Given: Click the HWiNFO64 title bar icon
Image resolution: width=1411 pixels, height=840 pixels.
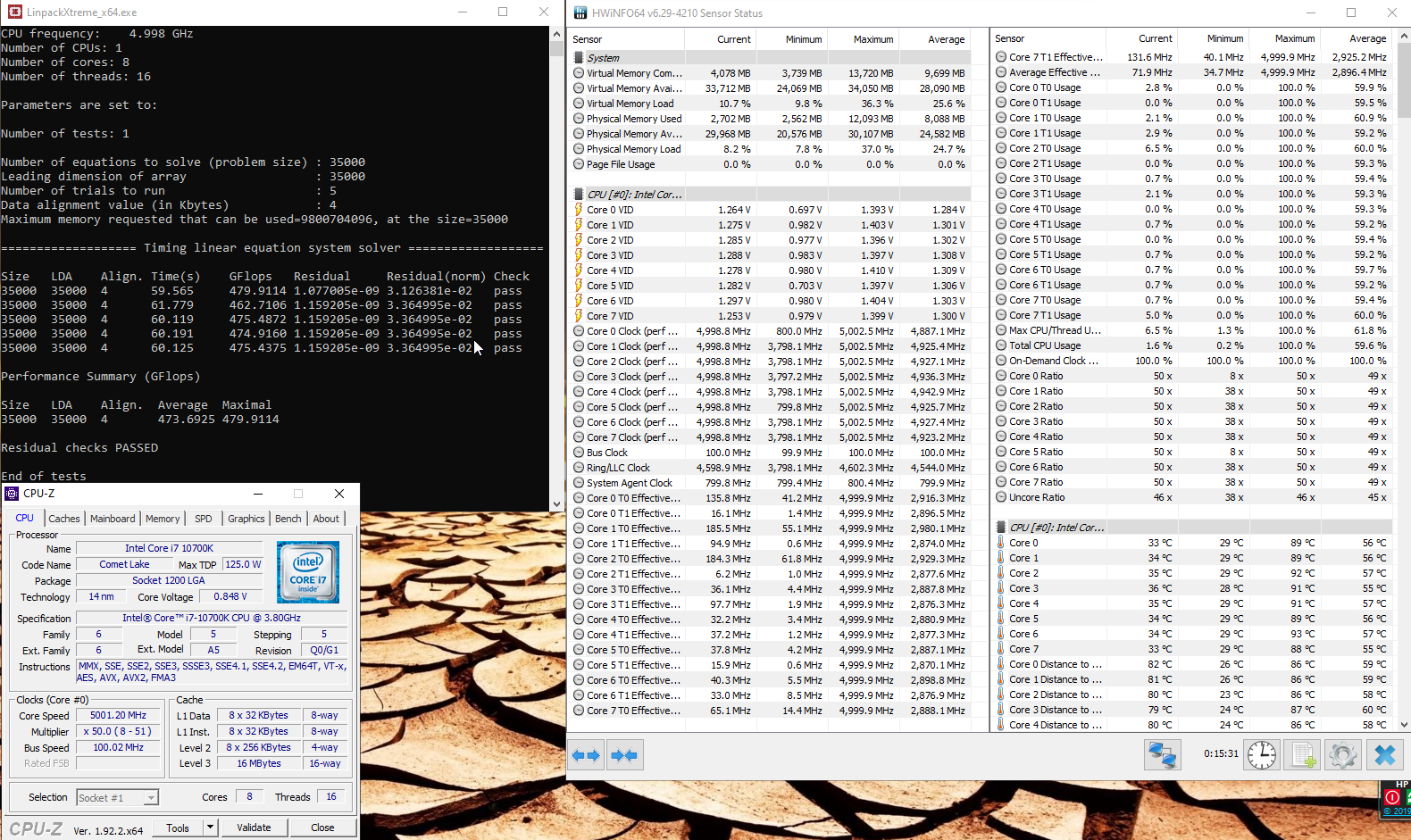Looking at the screenshot, I should point(580,12).
